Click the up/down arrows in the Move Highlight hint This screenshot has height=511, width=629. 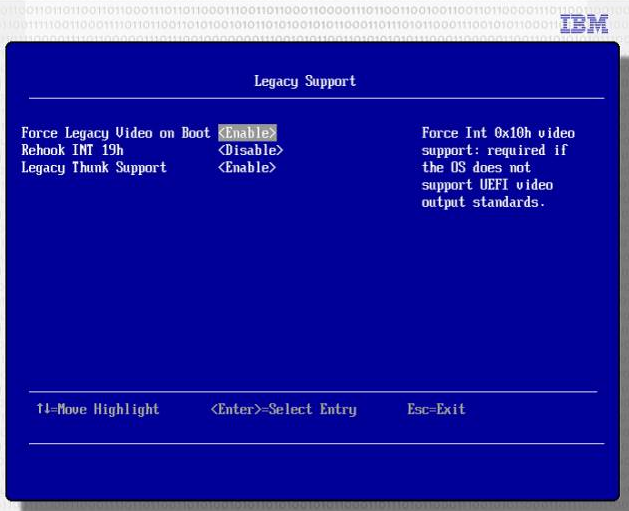click(40, 409)
